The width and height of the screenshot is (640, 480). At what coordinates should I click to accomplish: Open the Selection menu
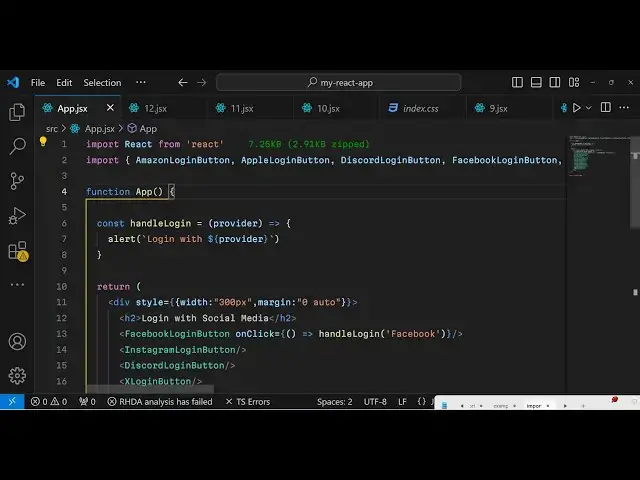tap(102, 82)
